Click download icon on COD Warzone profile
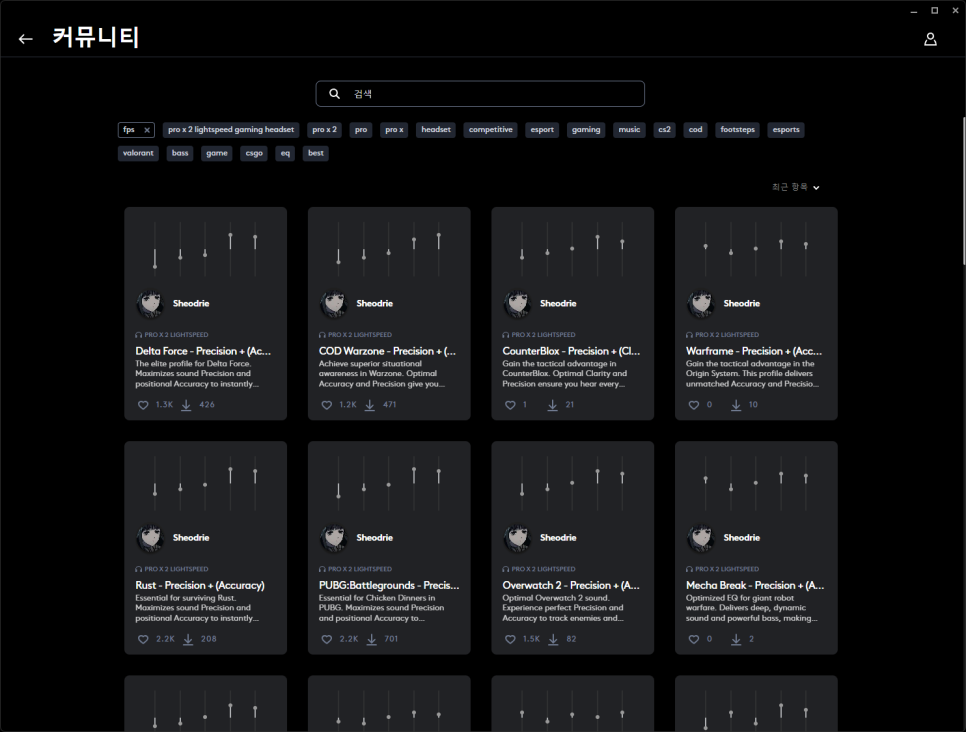This screenshot has height=732, width=966. [370, 405]
